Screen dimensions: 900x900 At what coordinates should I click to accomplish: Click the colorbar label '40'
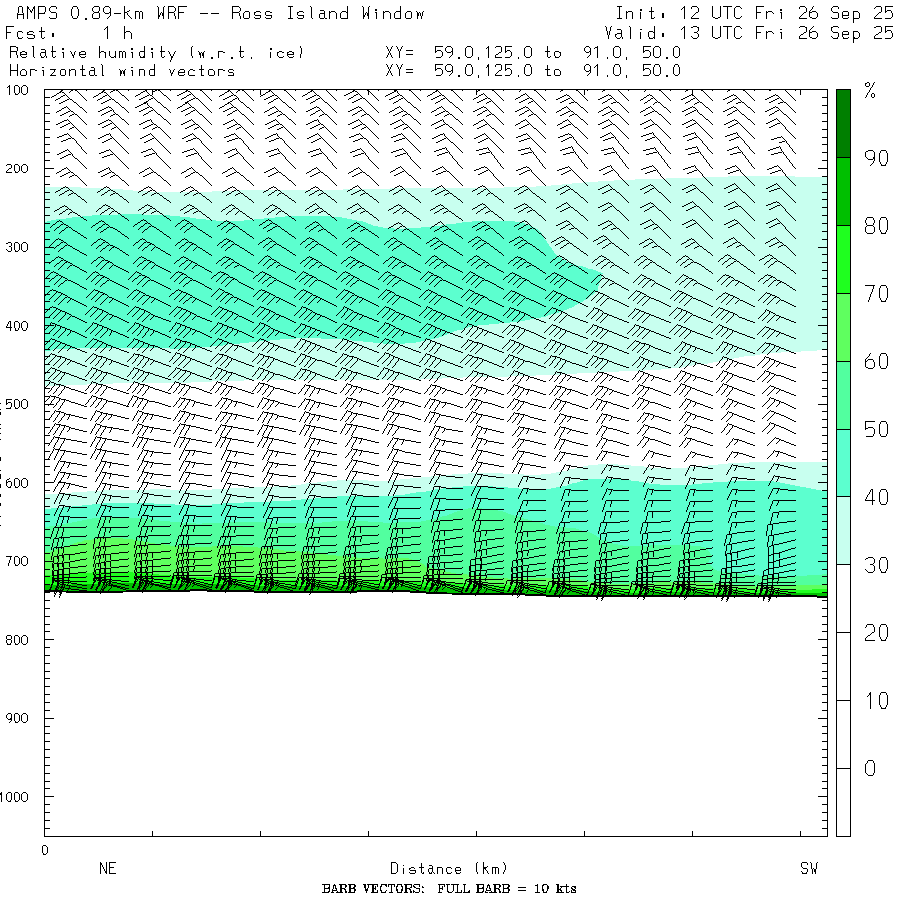pyautogui.click(x=876, y=497)
